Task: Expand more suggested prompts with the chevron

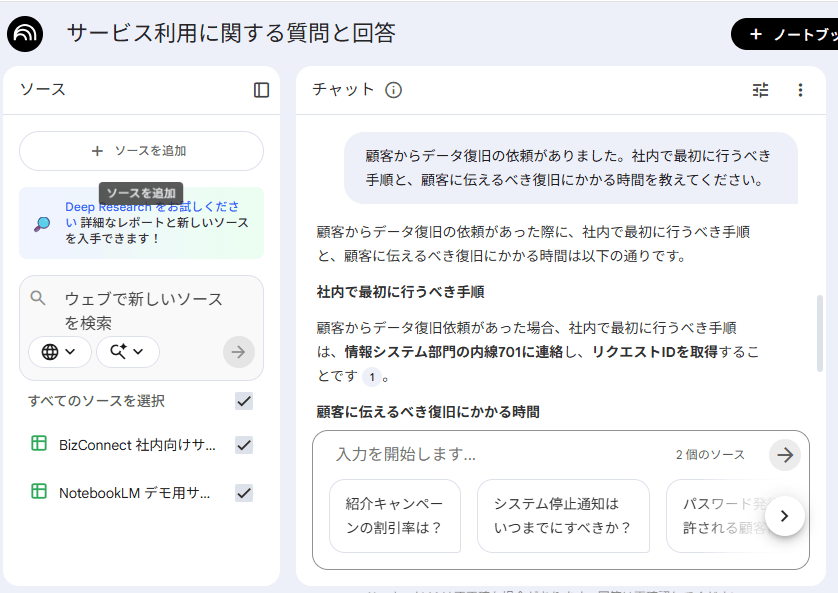Action: pyautogui.click(x=786, y=516)
